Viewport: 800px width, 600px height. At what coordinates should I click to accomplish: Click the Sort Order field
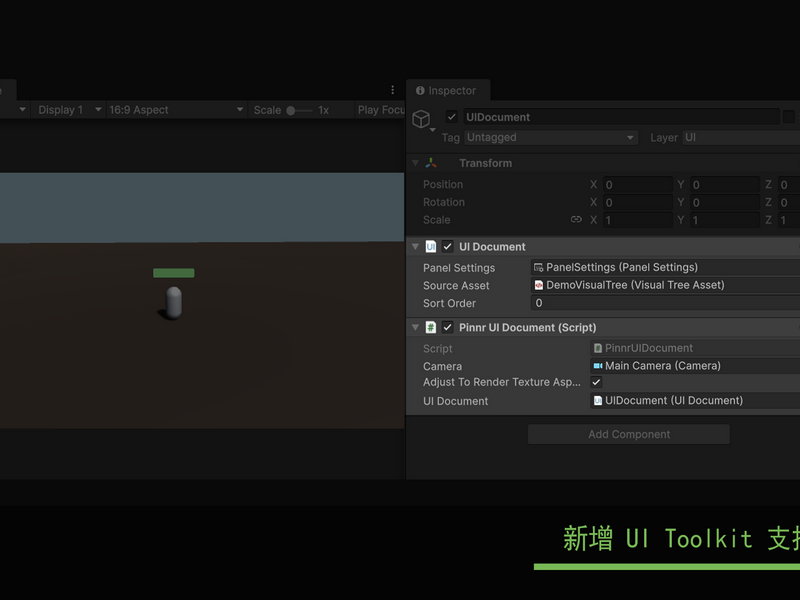(665, 303)
